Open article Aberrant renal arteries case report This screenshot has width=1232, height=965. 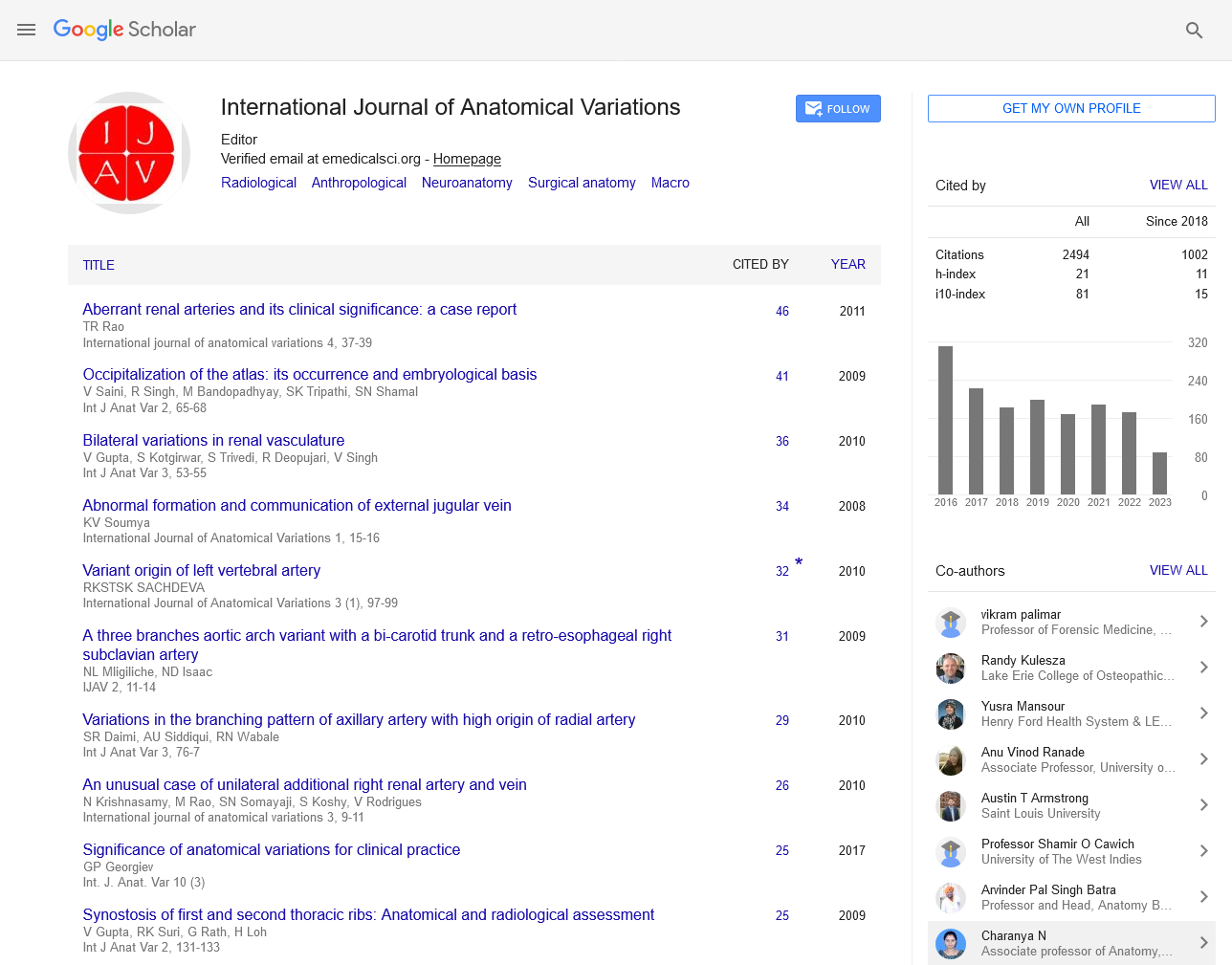(x=299, y=309)
